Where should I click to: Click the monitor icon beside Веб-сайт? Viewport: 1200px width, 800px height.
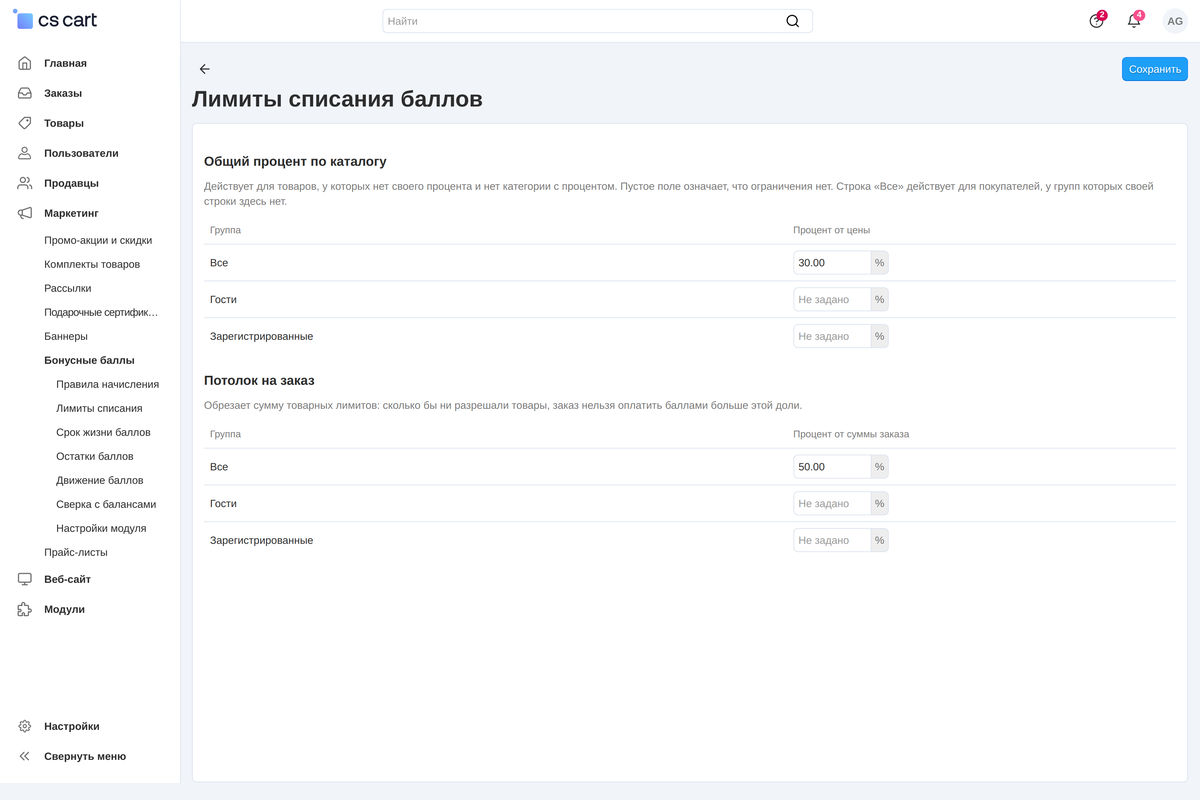tap(25, 579)
